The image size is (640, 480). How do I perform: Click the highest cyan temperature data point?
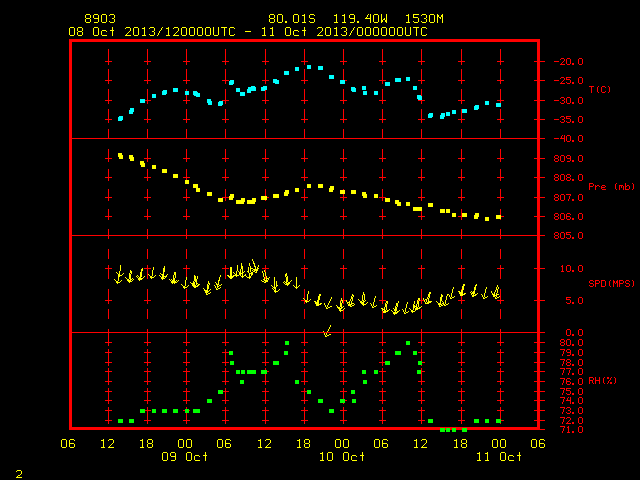pos(309,67)
